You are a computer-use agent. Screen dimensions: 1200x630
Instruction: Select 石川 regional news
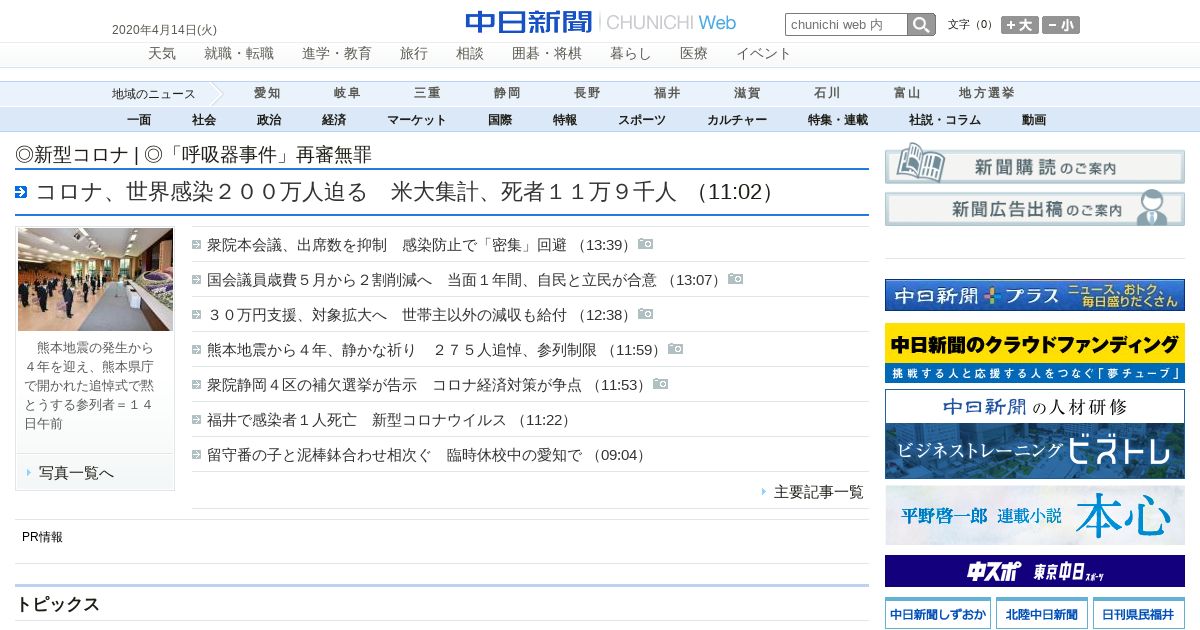827,93
